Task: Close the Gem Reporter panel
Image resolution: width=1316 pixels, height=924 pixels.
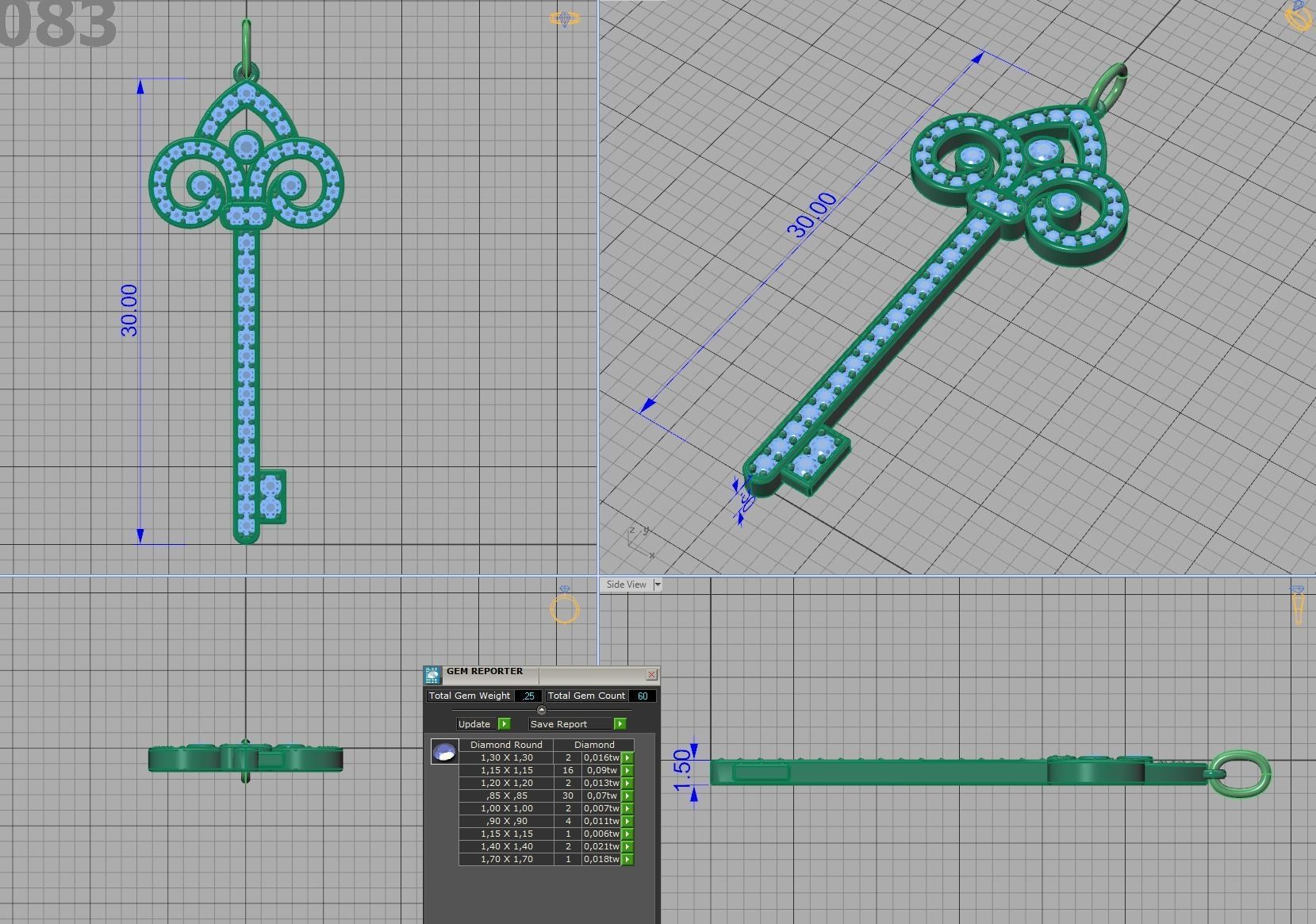Action: (x=651, y=675)
